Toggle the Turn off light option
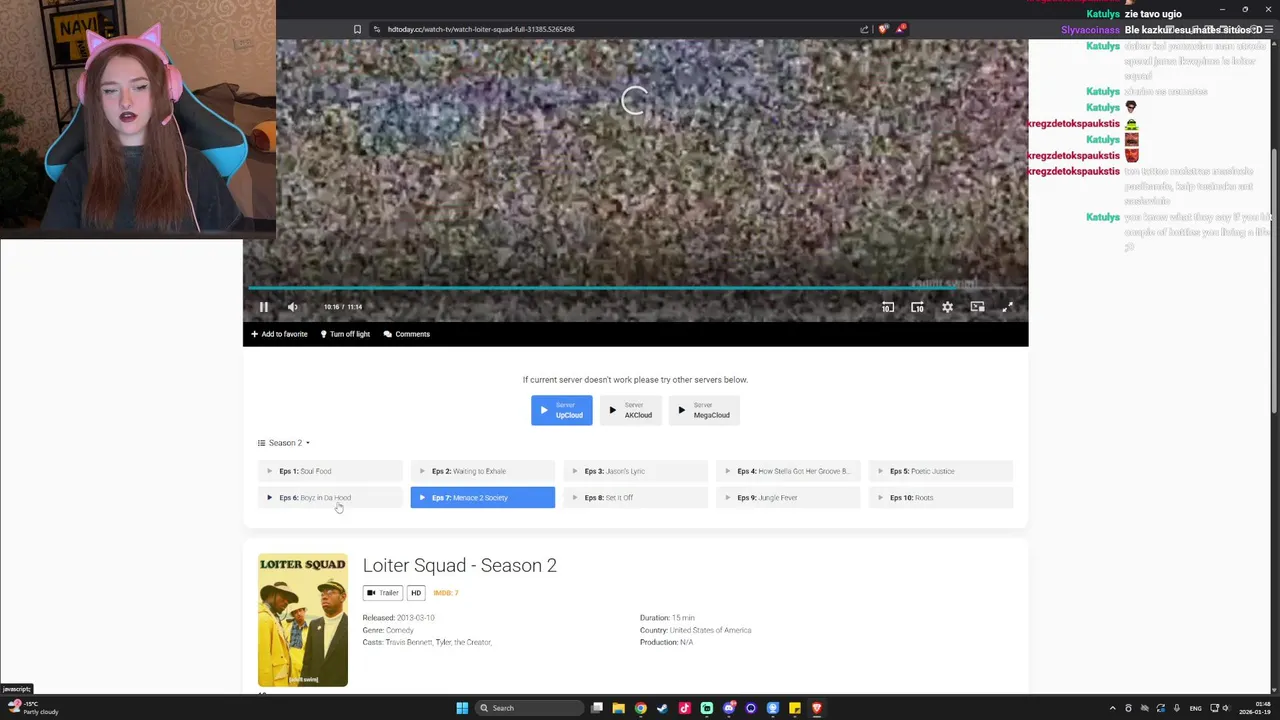1280x720 pixels. point(345,334)
